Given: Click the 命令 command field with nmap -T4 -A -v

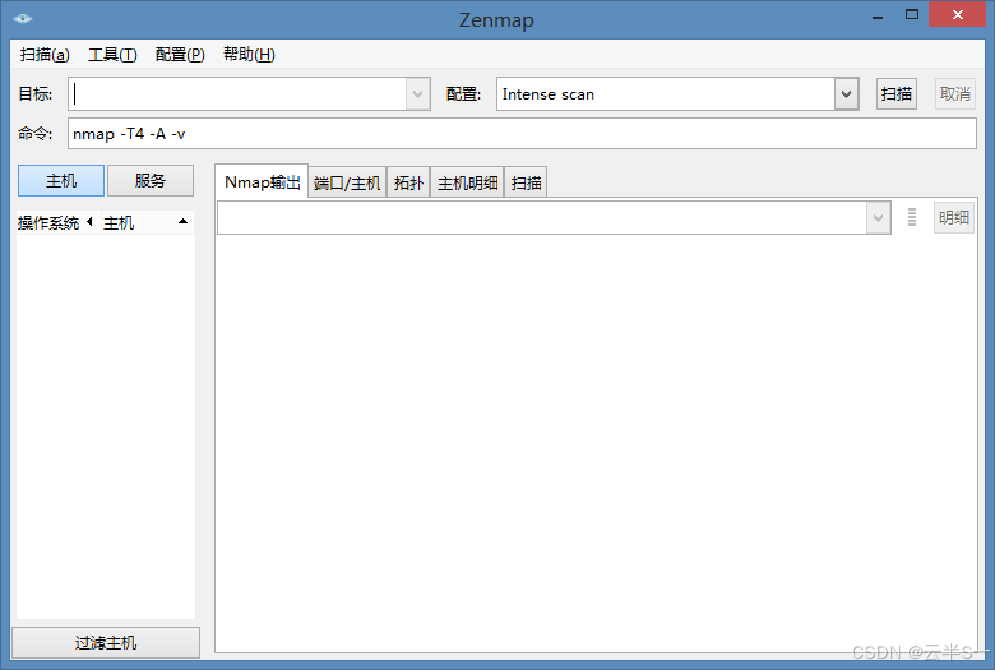Looking at the screenshot, I should pos(522,133).
